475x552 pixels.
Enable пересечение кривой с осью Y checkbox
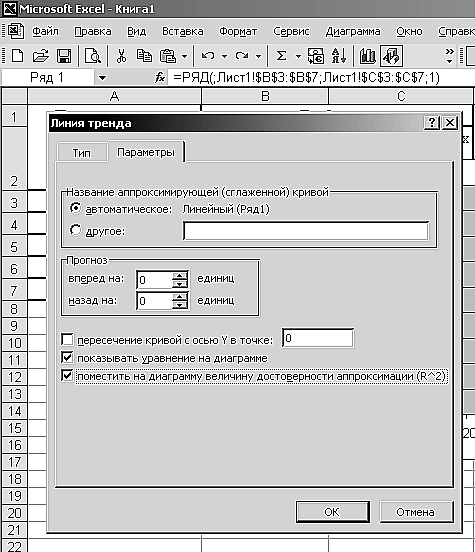click(67, 340)
